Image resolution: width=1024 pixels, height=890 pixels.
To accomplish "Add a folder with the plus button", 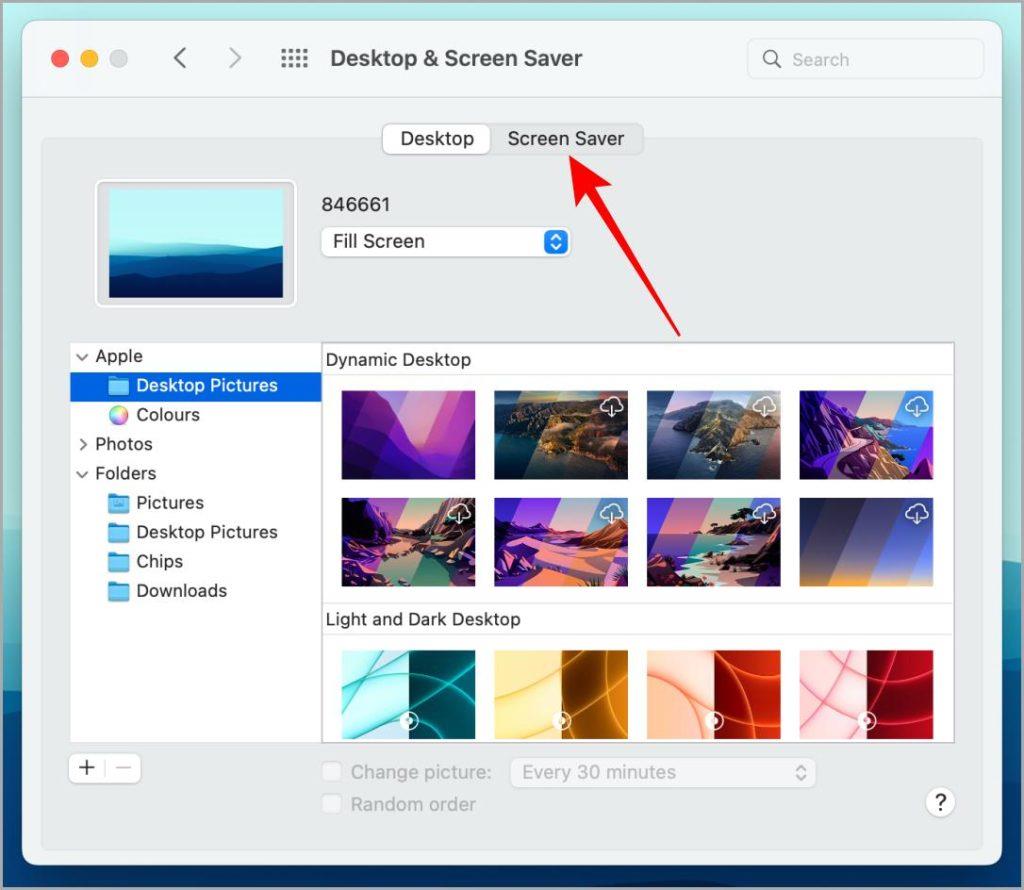I will [x=87, y=768].
